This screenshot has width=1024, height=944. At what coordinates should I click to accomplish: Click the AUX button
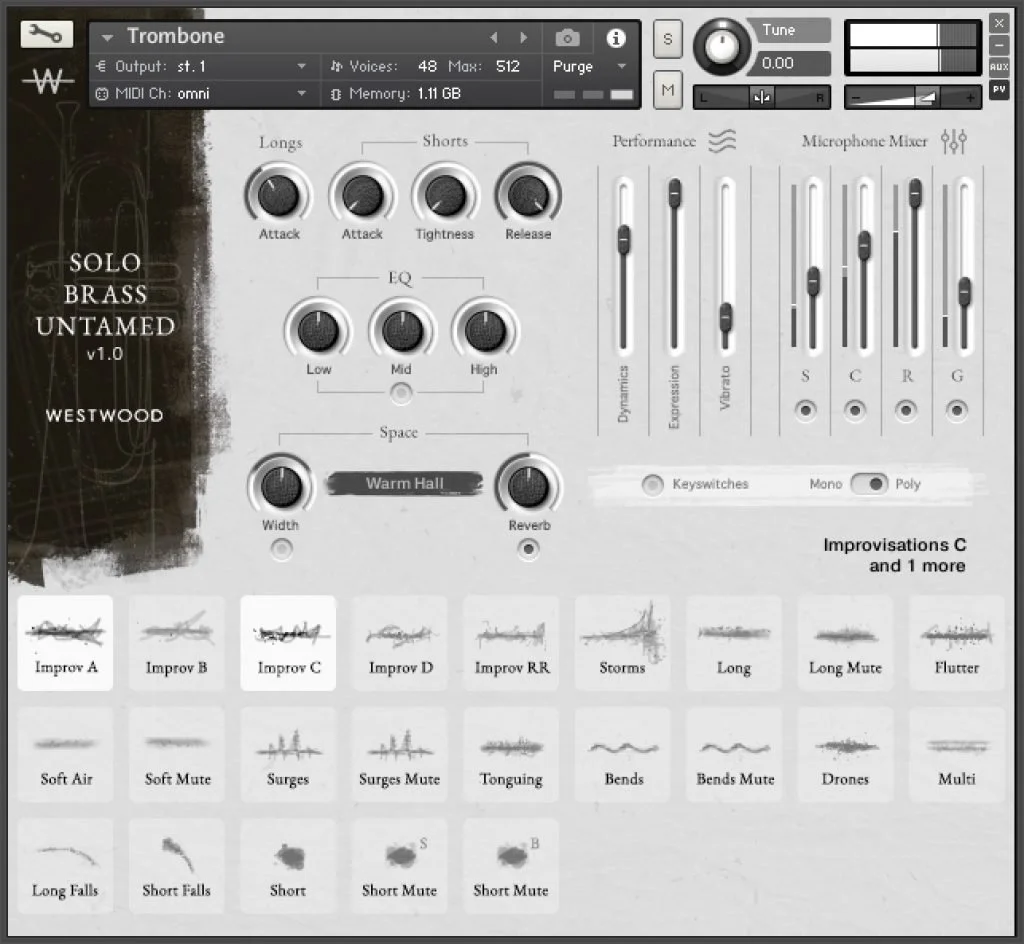(999, 67)
